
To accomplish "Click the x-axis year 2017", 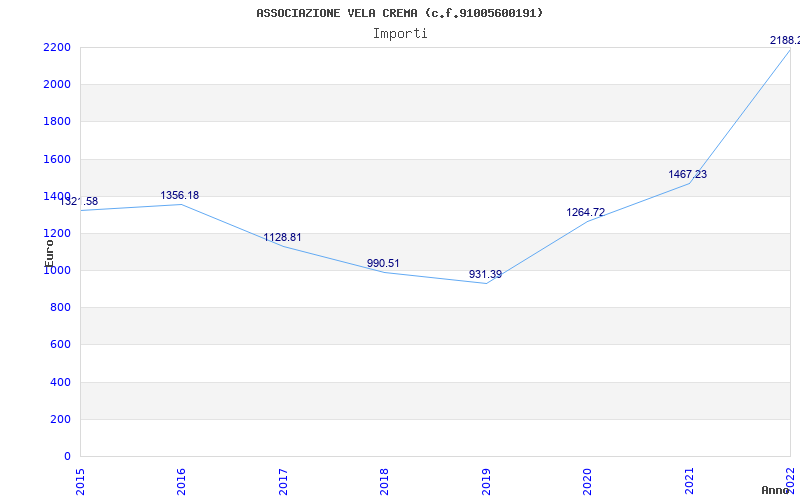I will click(283, 482).
